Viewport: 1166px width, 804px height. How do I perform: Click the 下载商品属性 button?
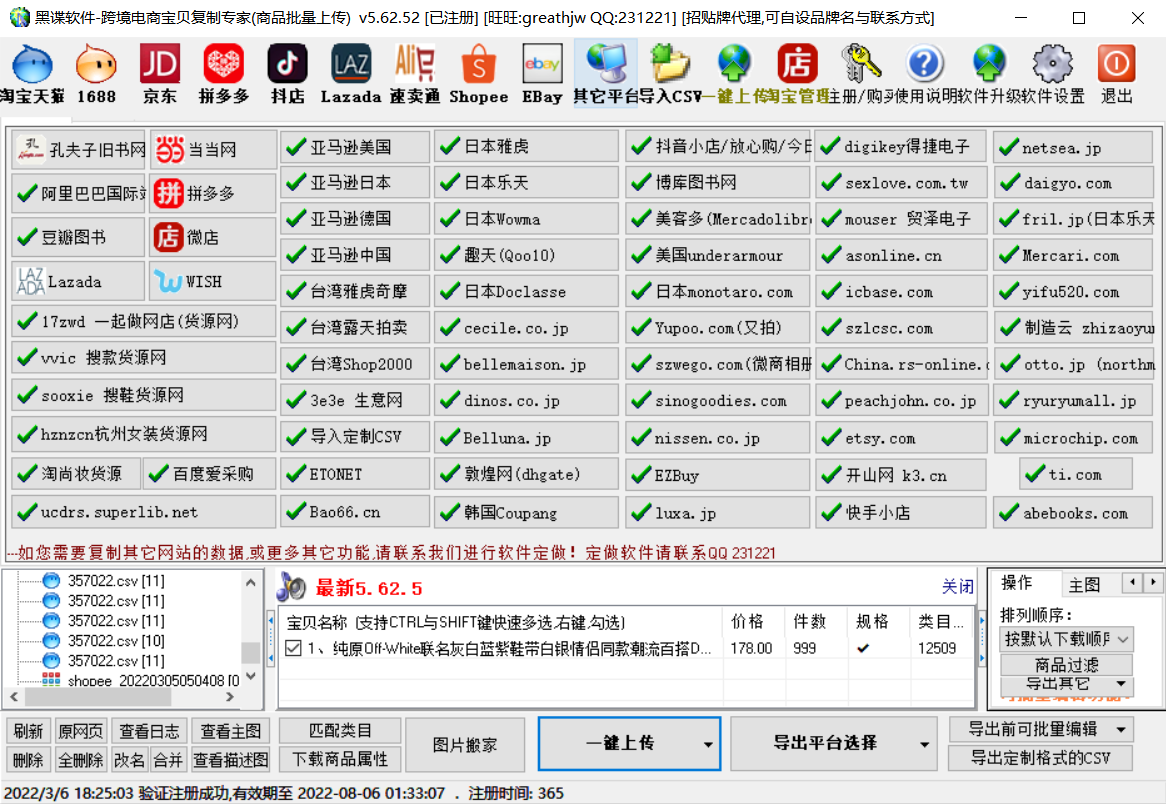(340, 759)
